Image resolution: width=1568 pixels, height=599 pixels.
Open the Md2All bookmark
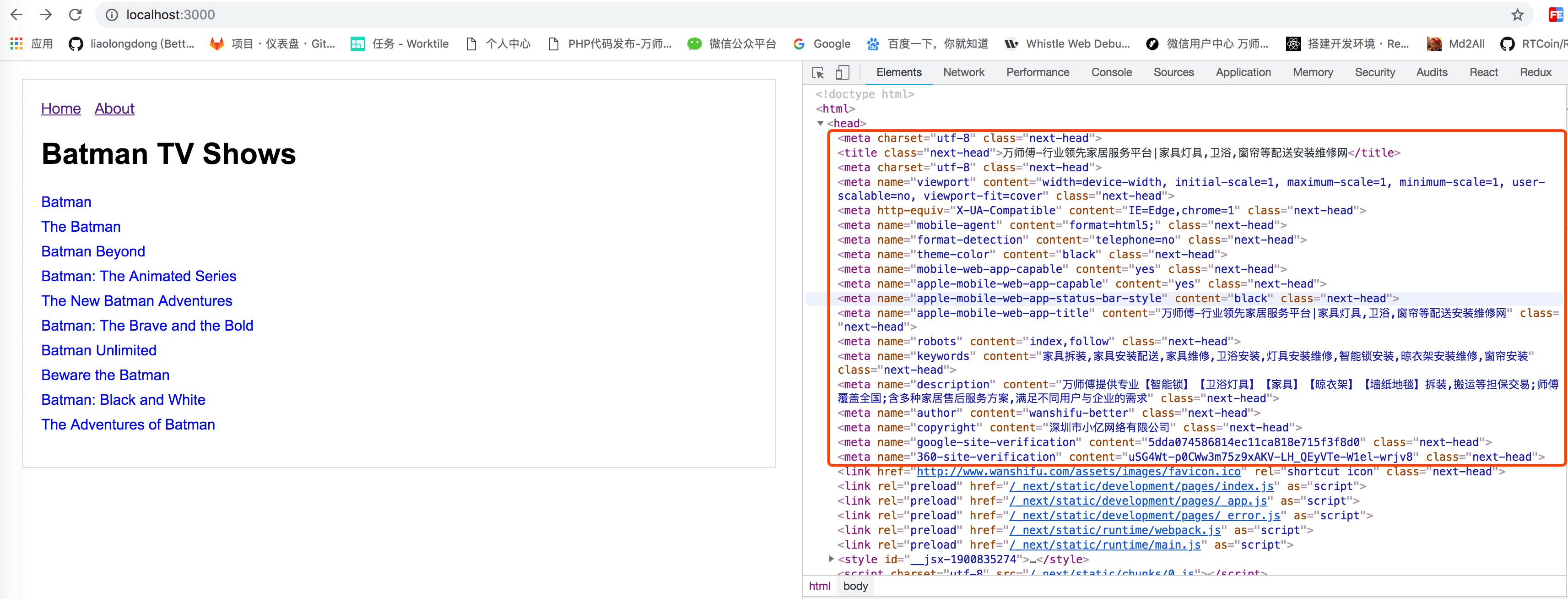(1456, 44)
